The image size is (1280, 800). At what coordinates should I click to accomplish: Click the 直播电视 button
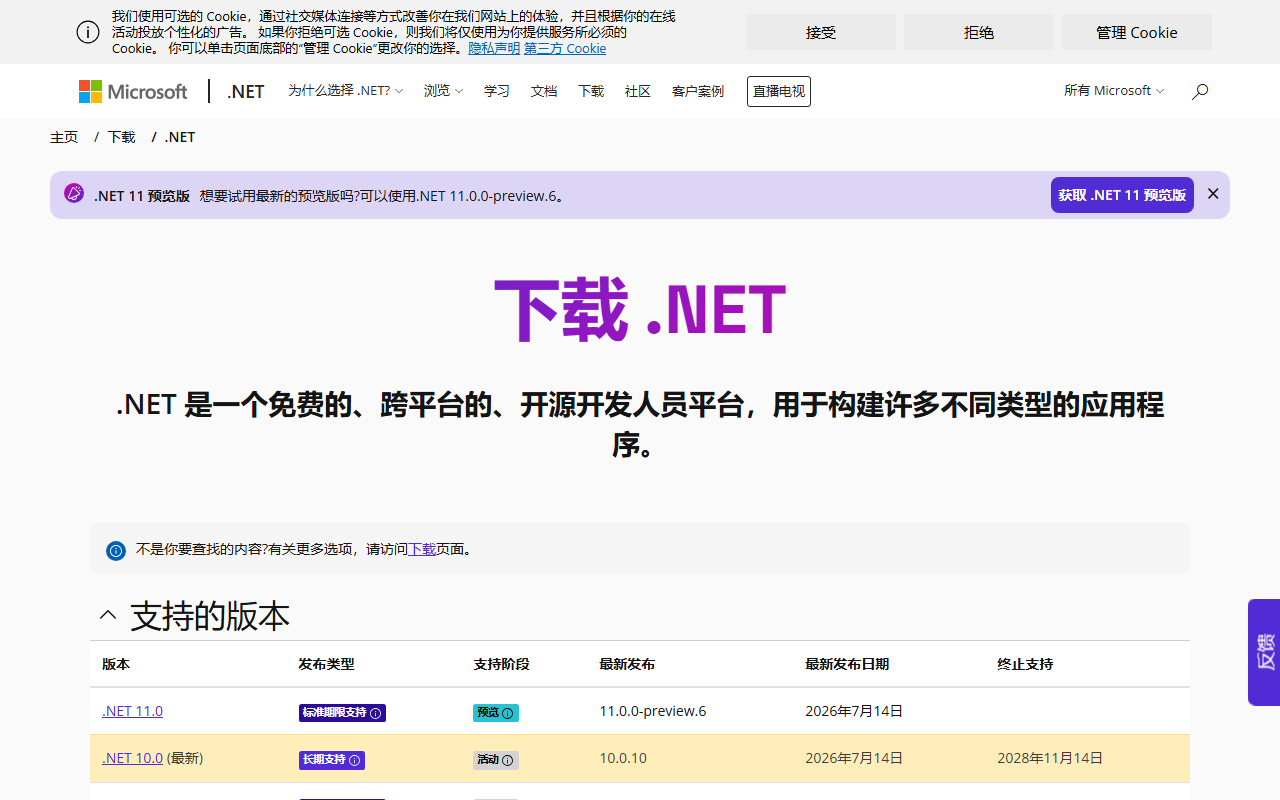tap(779, 91)
